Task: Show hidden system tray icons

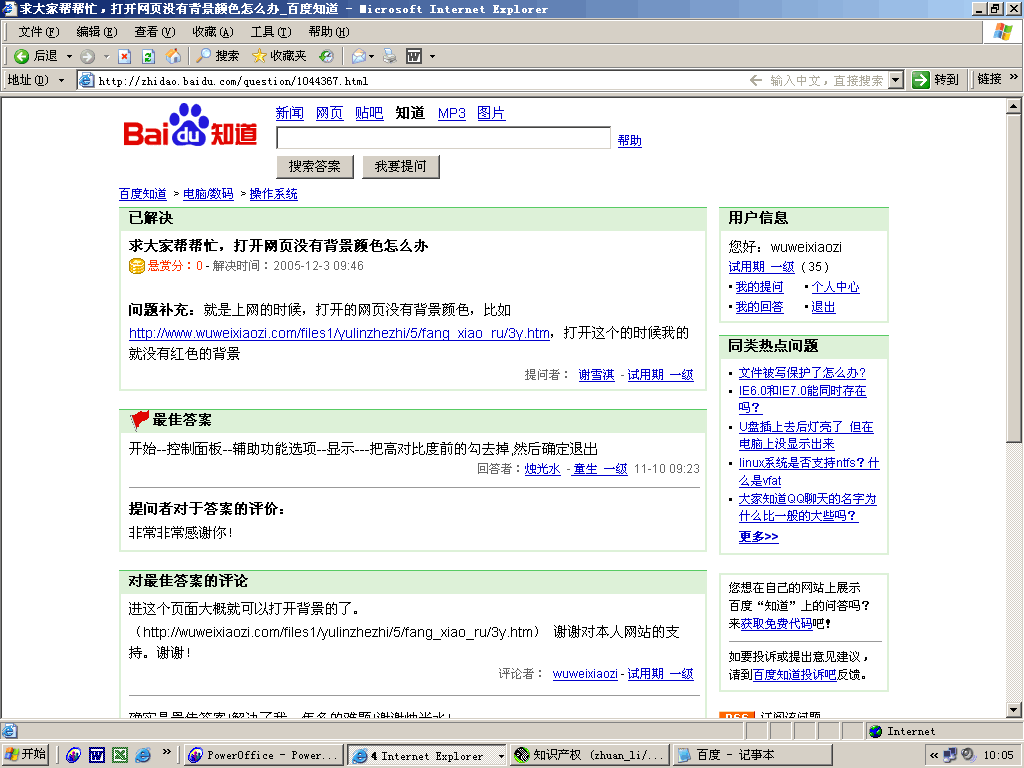Action: (934, 756)
